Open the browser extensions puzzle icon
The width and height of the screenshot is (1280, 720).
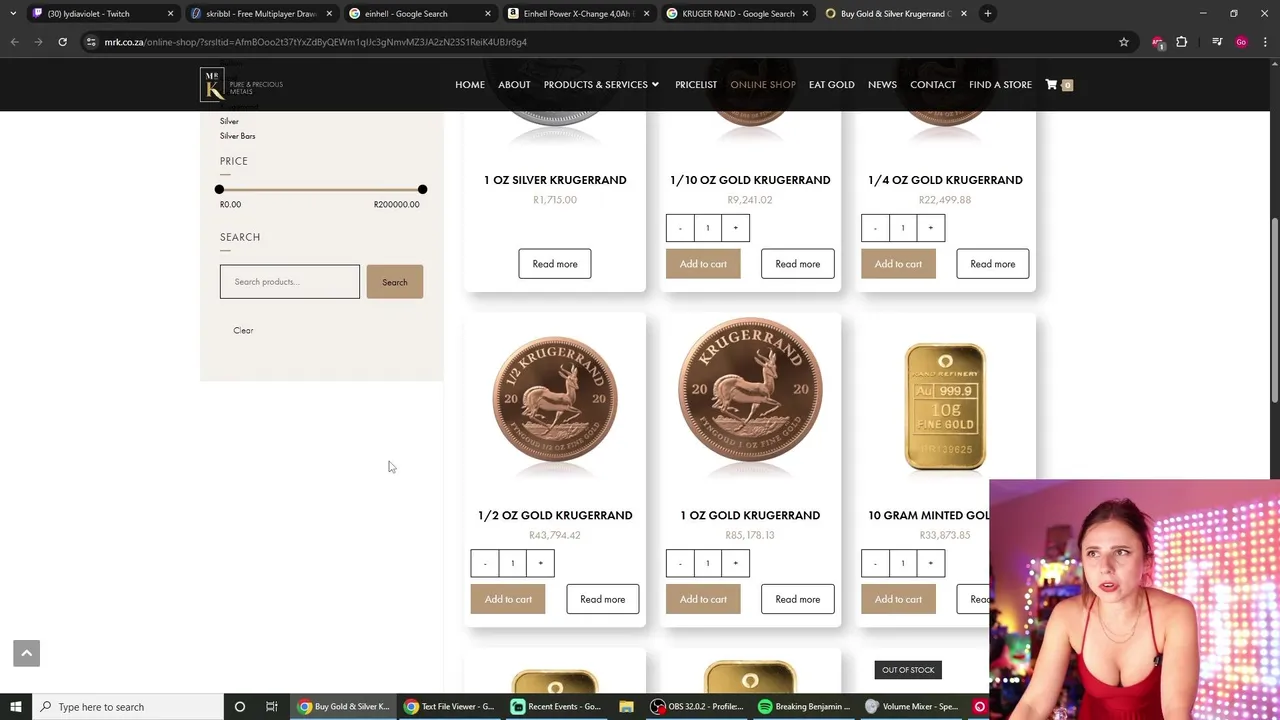coord(1182,42)
